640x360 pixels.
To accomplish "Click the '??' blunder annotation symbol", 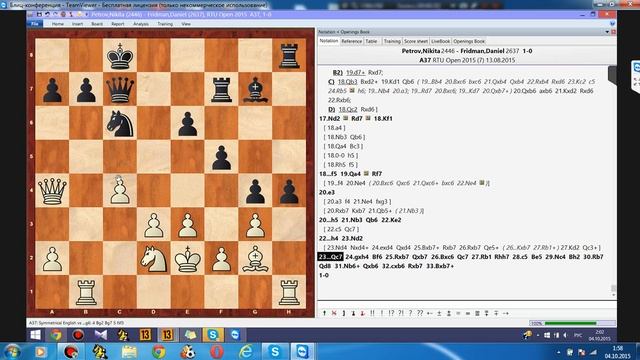I will [x=420, y=313].
